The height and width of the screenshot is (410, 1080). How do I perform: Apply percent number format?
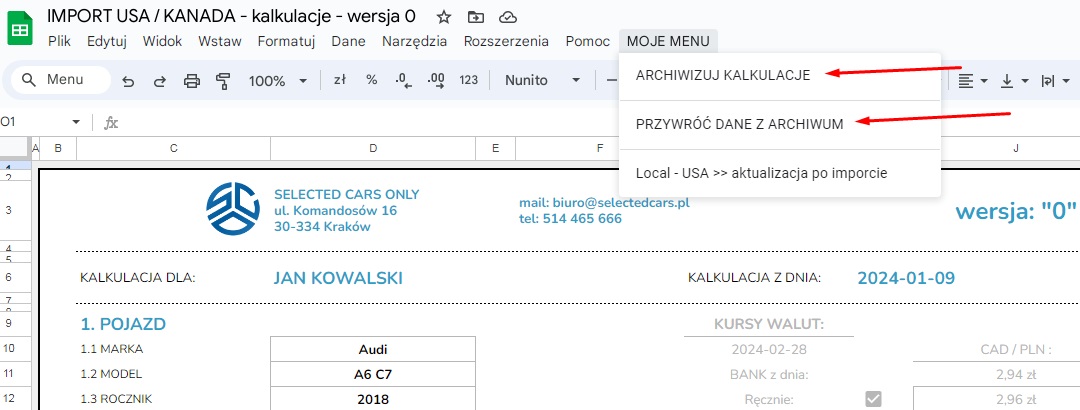(371, 80)
